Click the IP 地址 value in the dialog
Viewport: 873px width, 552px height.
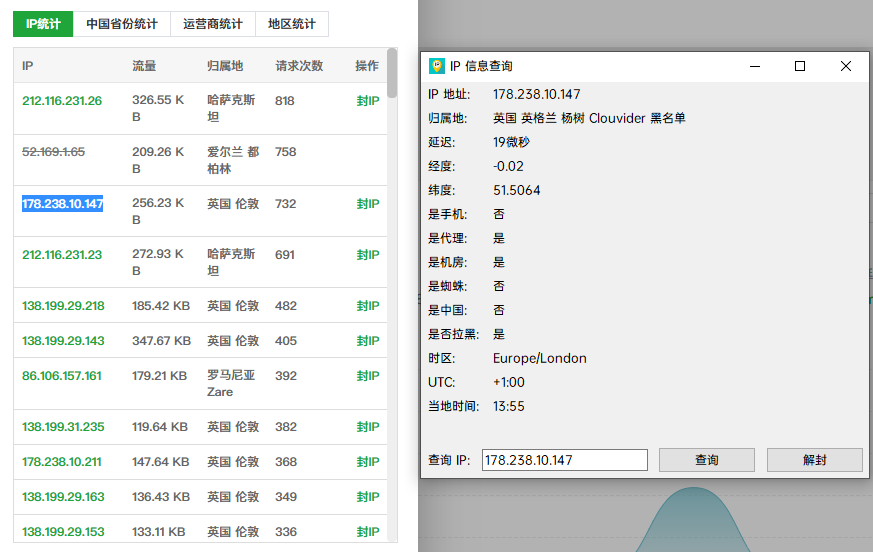pyautogui.click(x=536, y=94)
